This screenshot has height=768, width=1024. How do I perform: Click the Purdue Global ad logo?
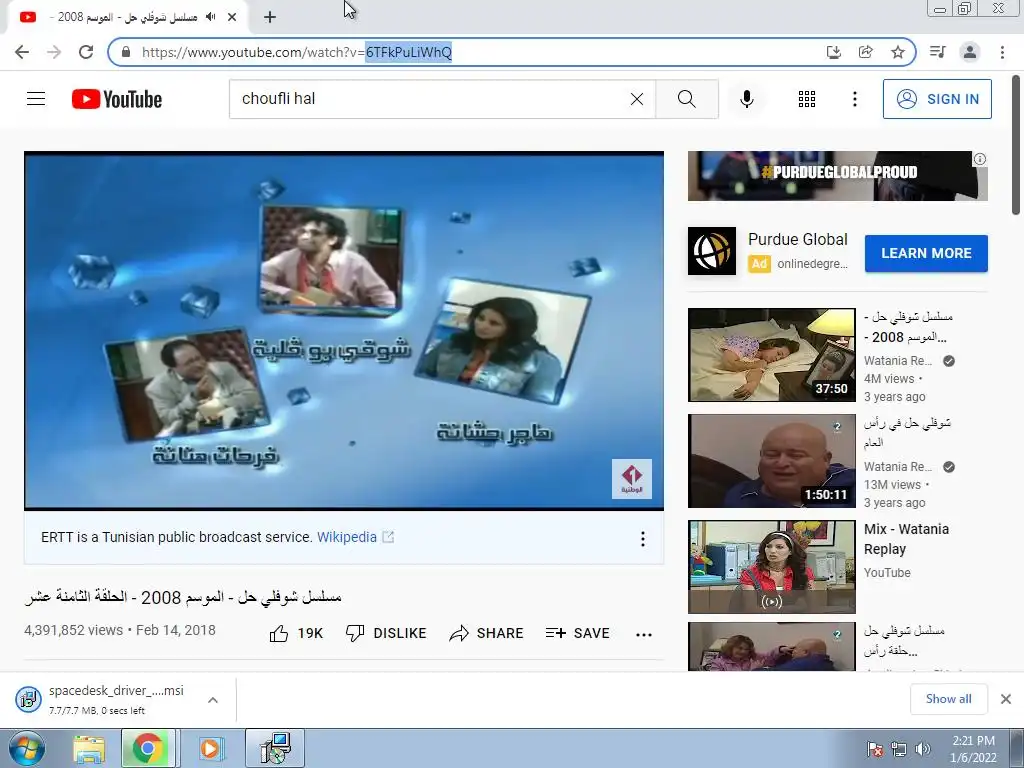[712, 251]
